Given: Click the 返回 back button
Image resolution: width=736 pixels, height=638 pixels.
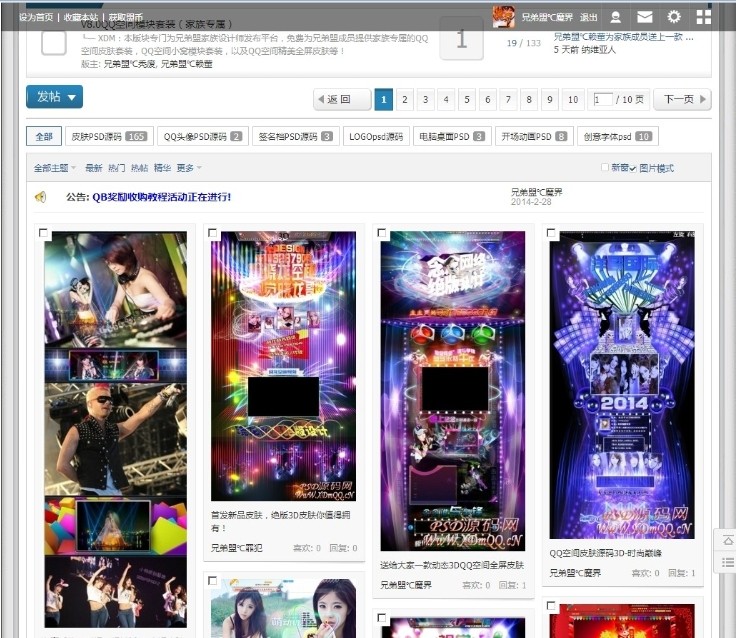Looking at the screenshot, I should point(342,99).
